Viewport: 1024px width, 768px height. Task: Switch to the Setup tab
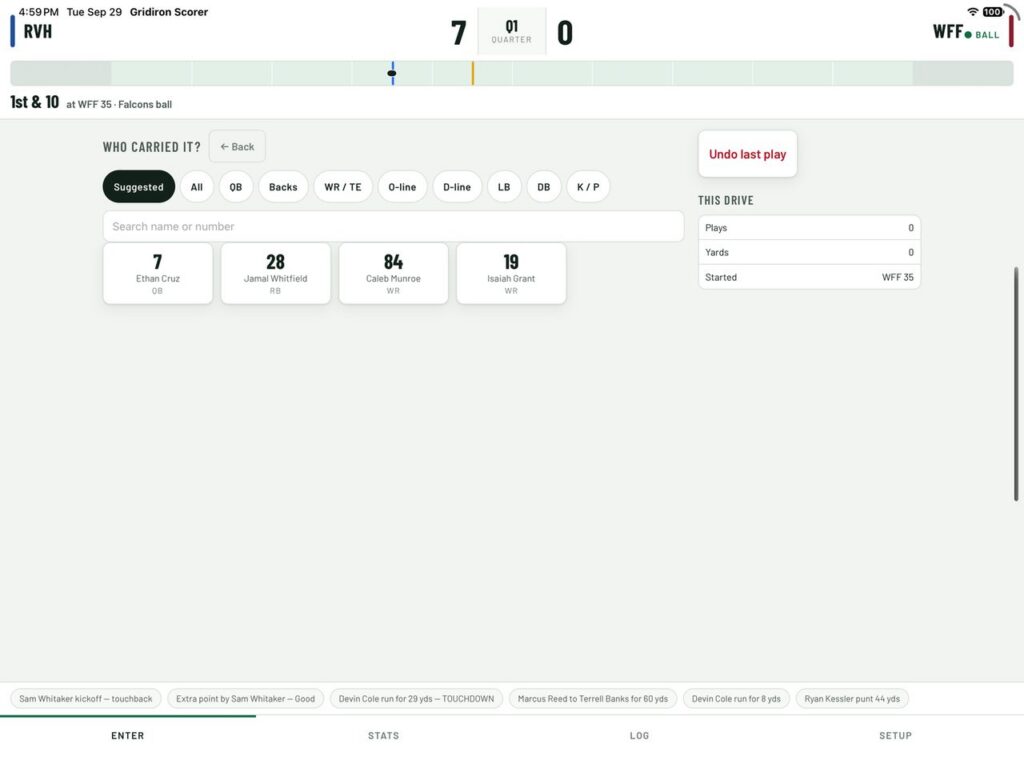pos(895,735)
